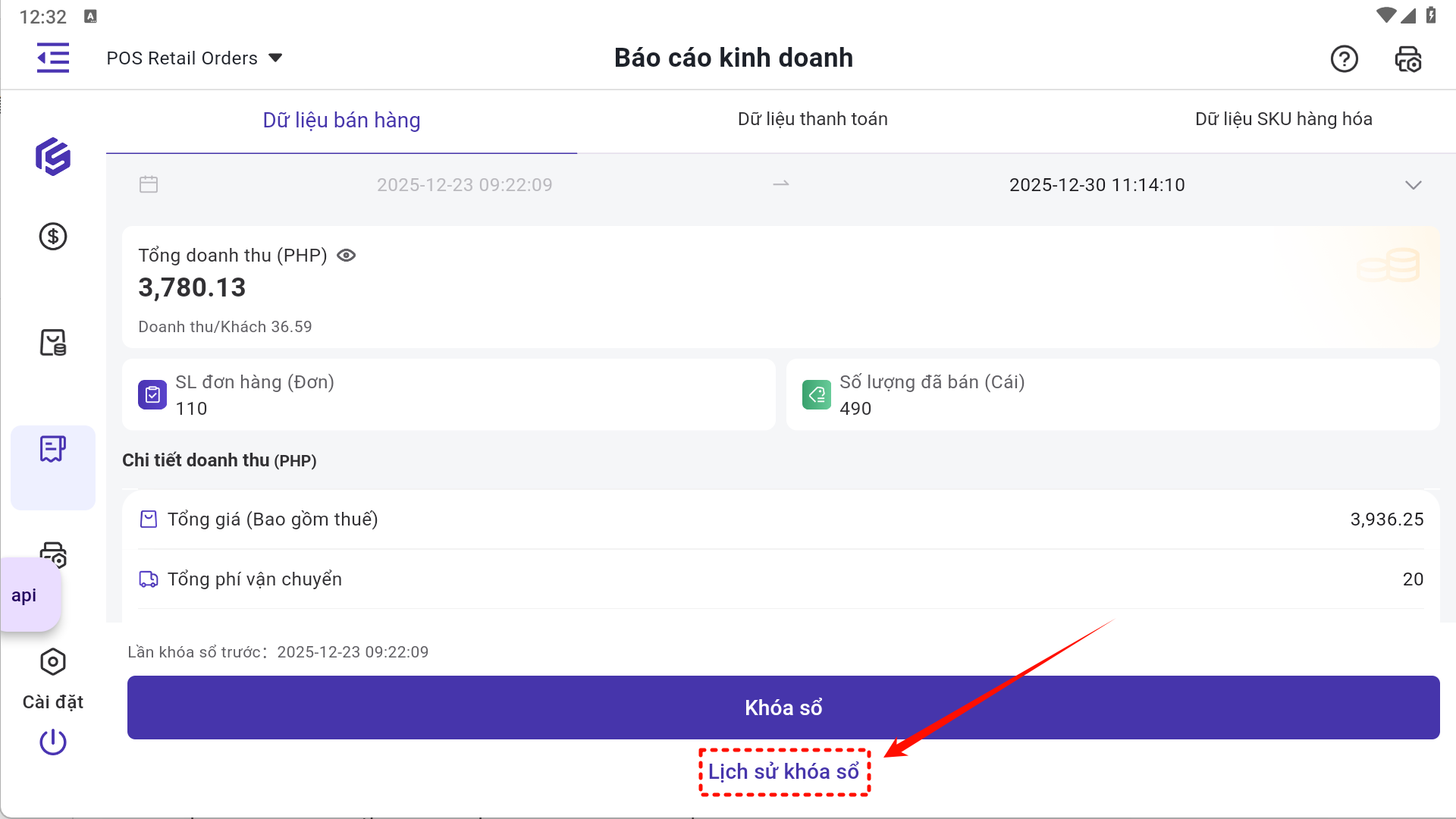Click the calendar icon for date range
This screenshot has width=1456, height=819.
(149, 184)
